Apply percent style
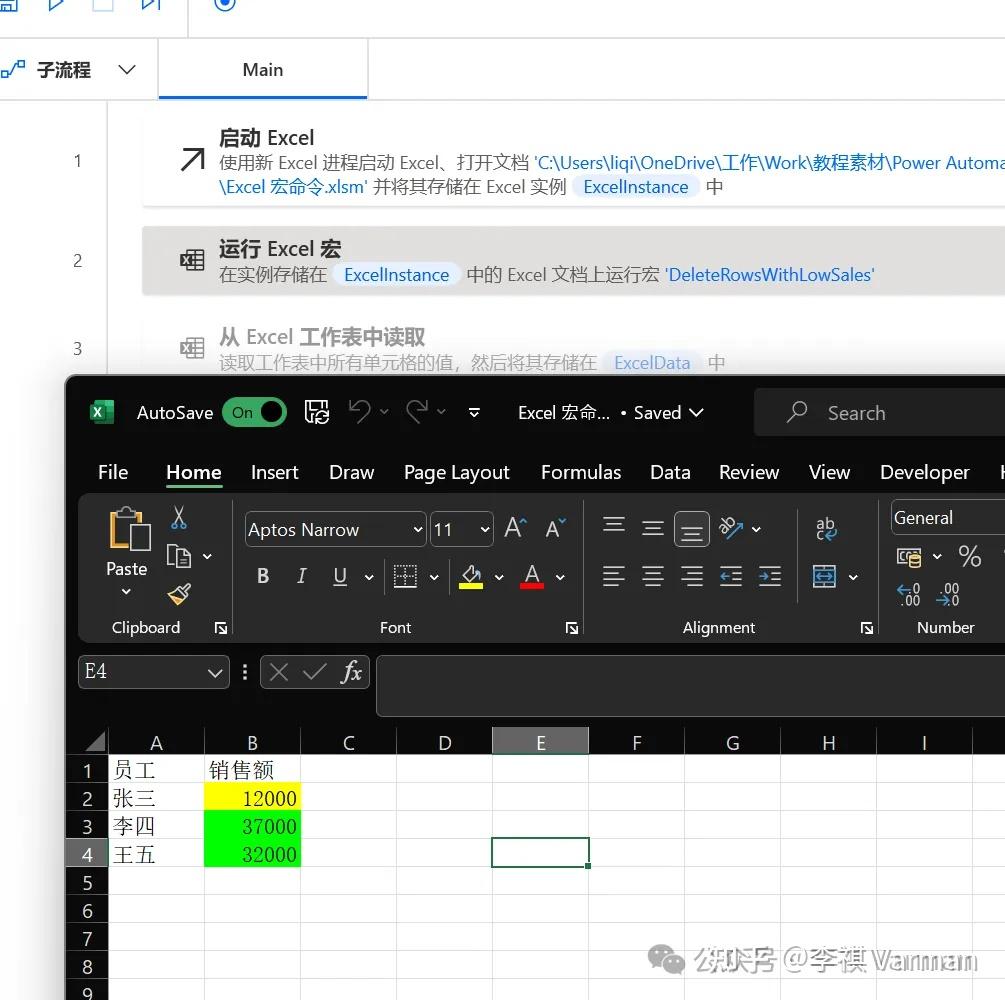This screenshot has height=1000, width=1005. click(970, 556)
